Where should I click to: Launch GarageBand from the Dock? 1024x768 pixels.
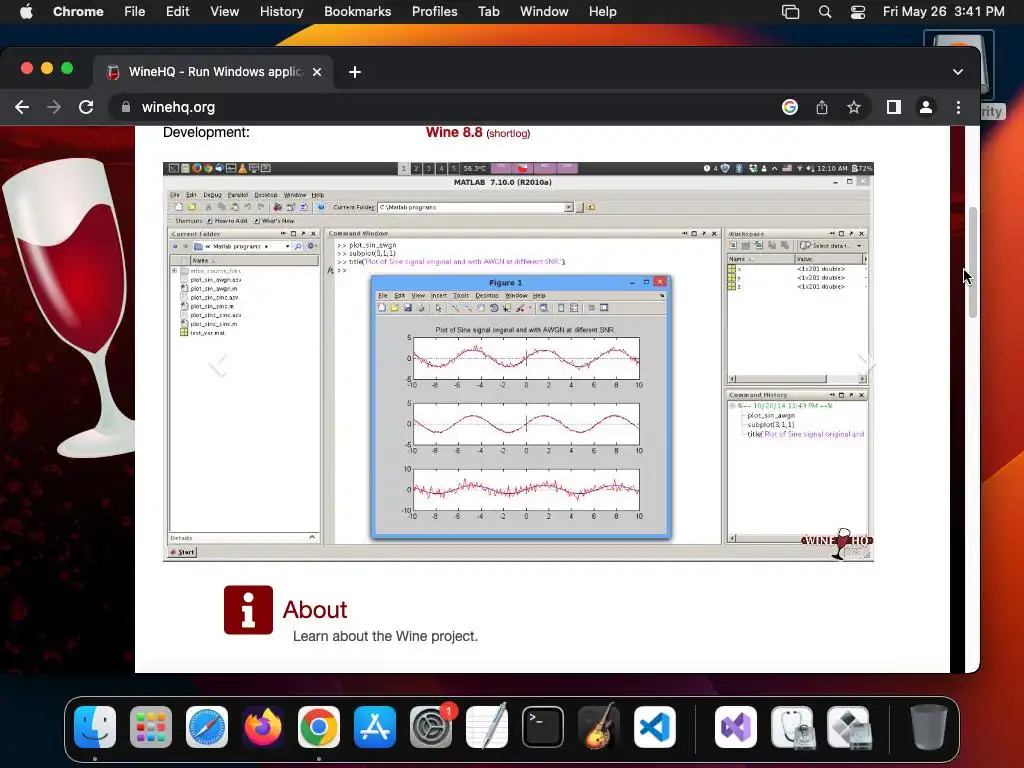(599, 727)
